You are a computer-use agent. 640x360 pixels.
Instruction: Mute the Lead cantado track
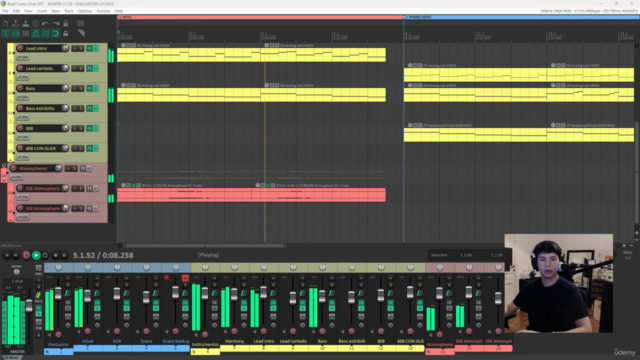(75, 69)
